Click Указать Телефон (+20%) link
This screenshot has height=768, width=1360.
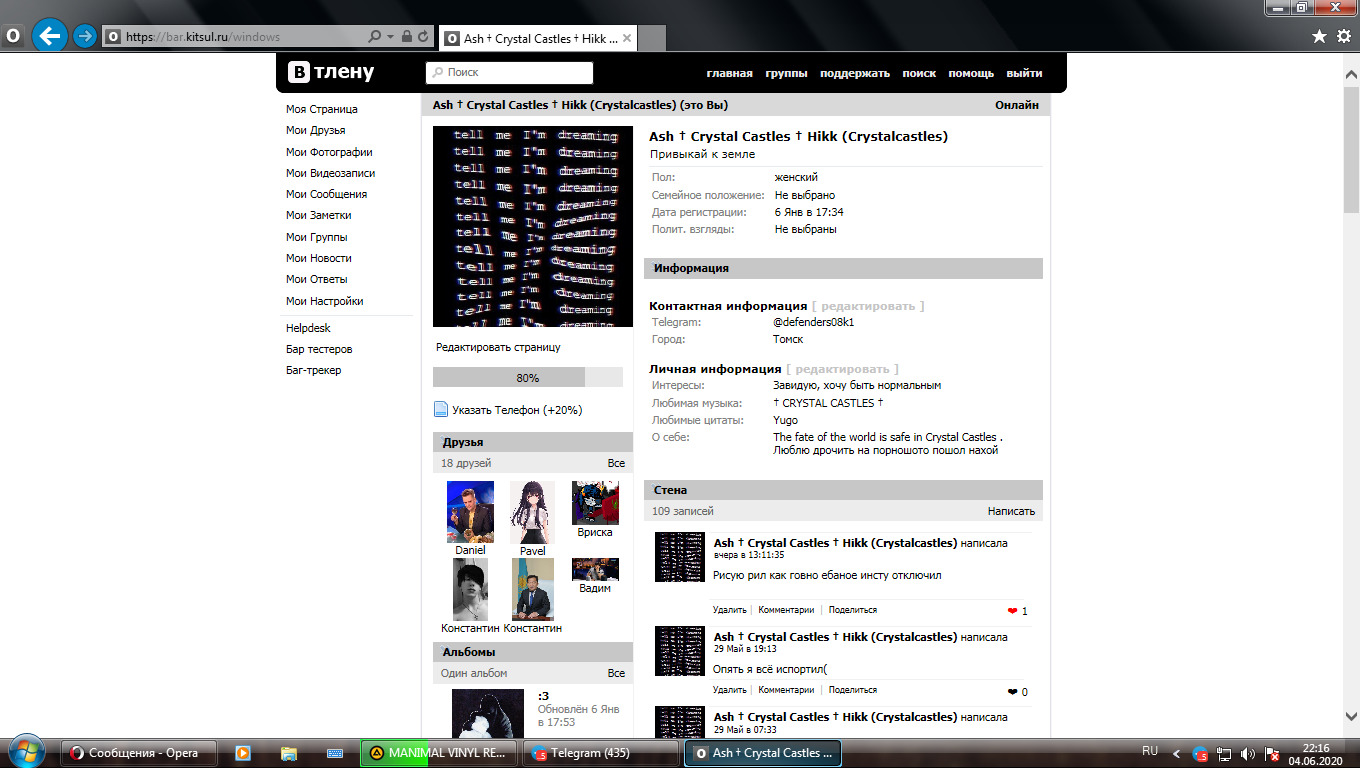point(517,410)
